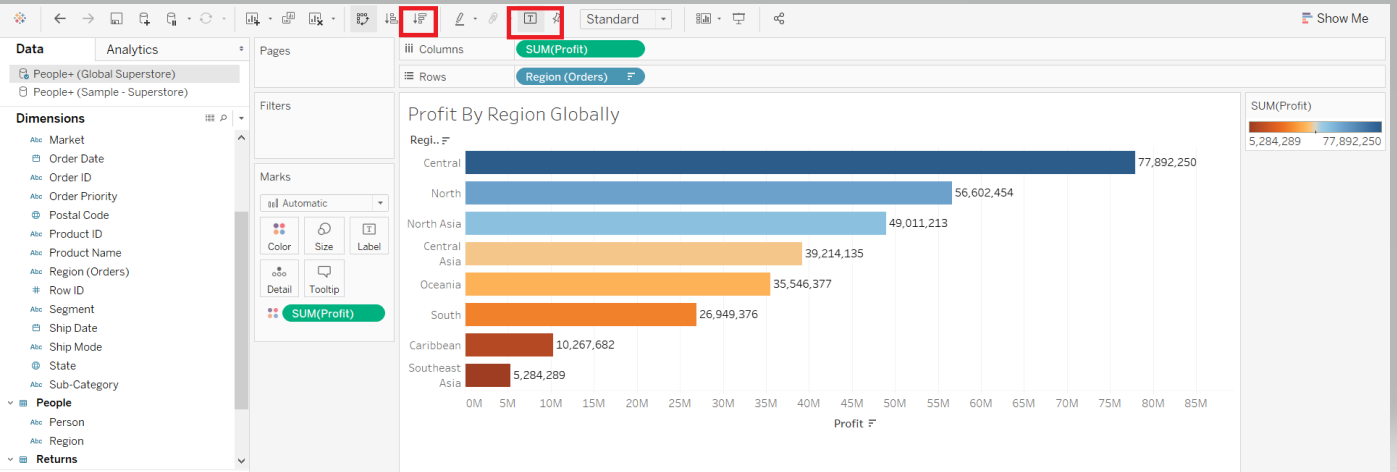
Task: Click the Duplicate sheet icon
Action: point(288,18)
